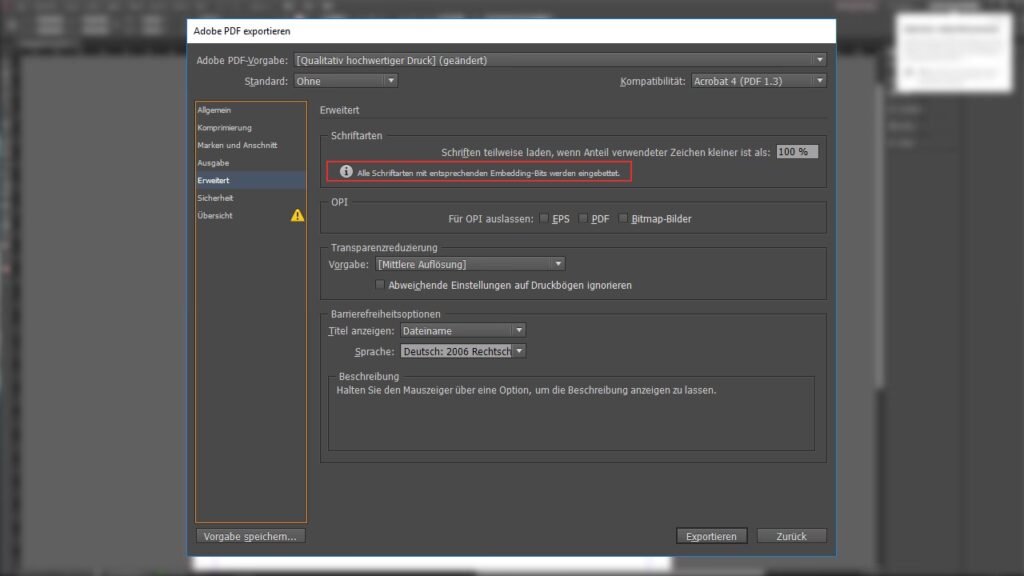Check the Bitmap-Bilder option
This screenshot has height=576, width=1024.
click(623, 218)
